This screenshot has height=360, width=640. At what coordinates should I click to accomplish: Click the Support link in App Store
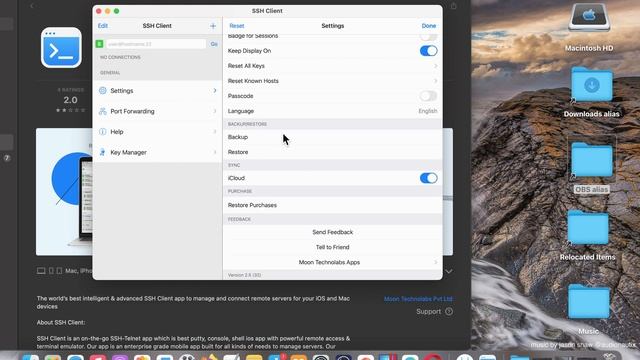pos(429,311)
